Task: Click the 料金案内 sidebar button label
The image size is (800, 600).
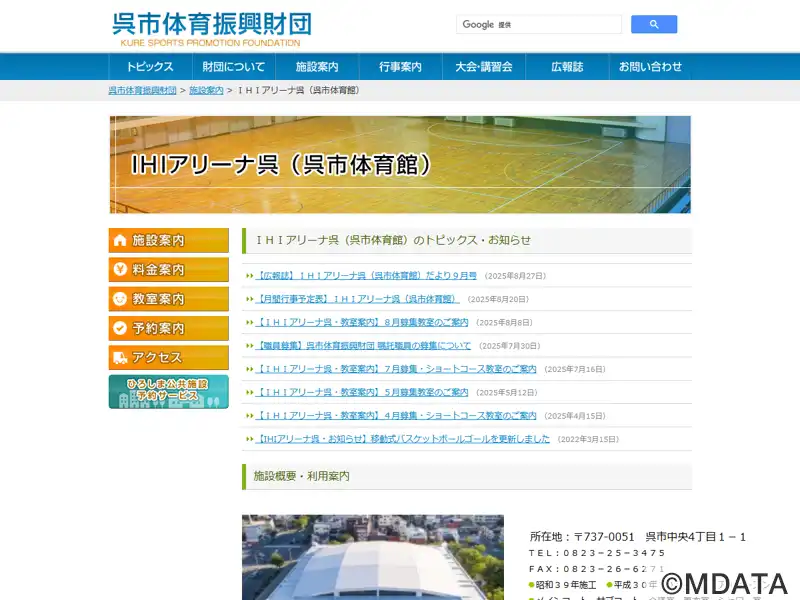Action: tap(158, 269)
